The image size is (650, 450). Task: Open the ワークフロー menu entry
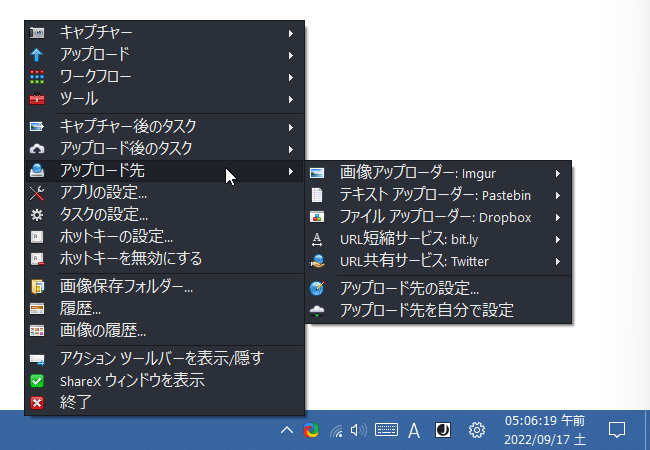pos(165,77)
